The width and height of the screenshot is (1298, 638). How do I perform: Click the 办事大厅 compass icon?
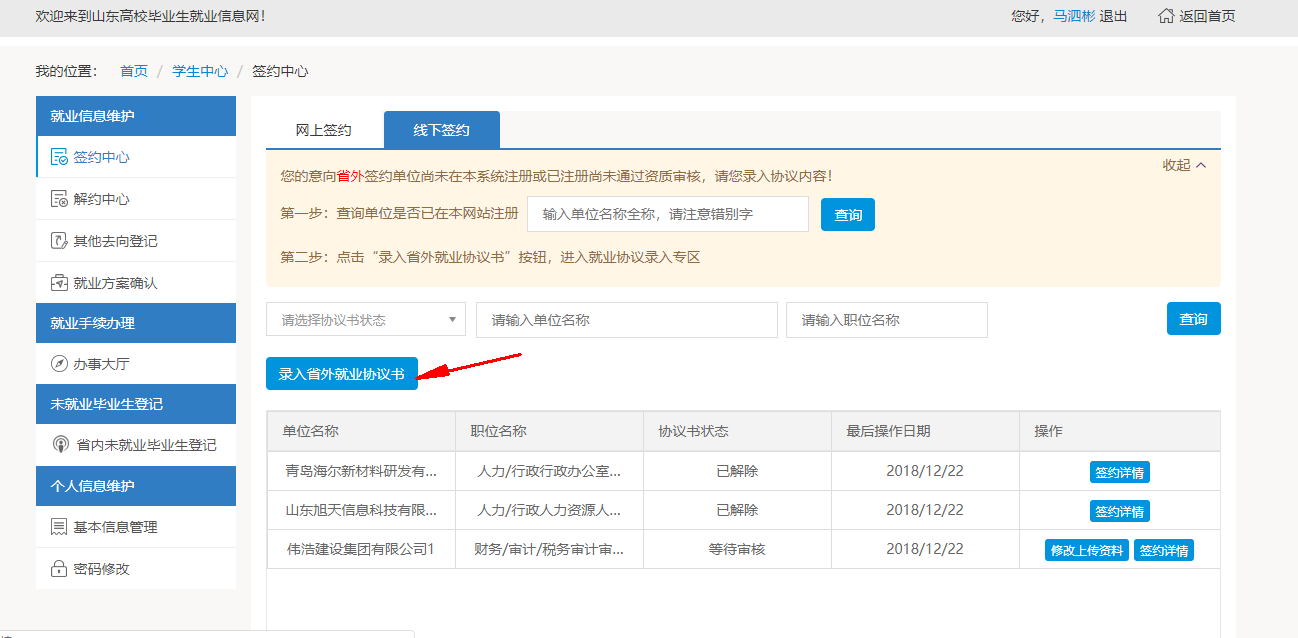click(59, 364)
